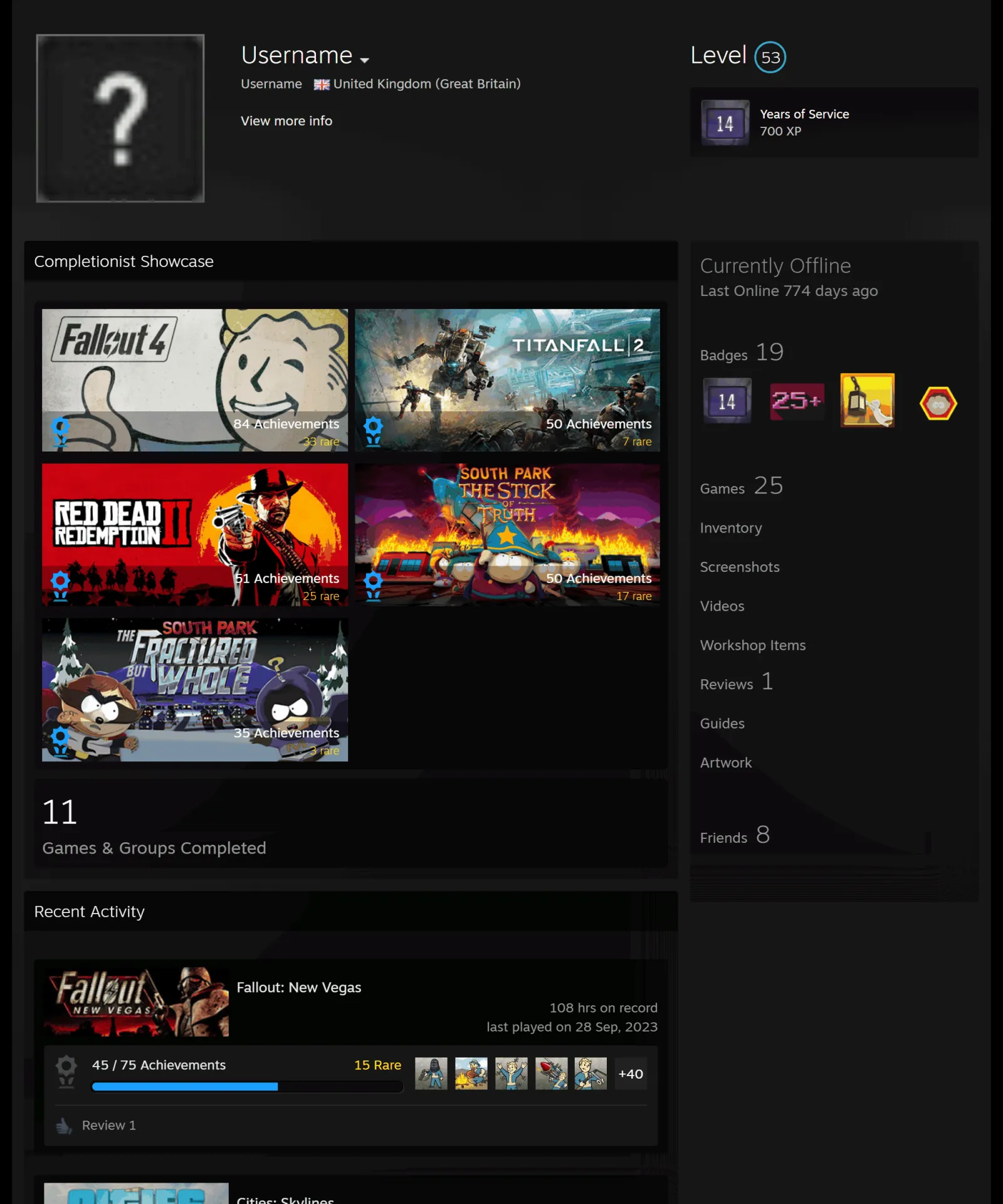The height and width of the screenshot is (1204, 1003).
Task: Open Titanfall 2 showcase tile
Action: (x=507, y=380)
